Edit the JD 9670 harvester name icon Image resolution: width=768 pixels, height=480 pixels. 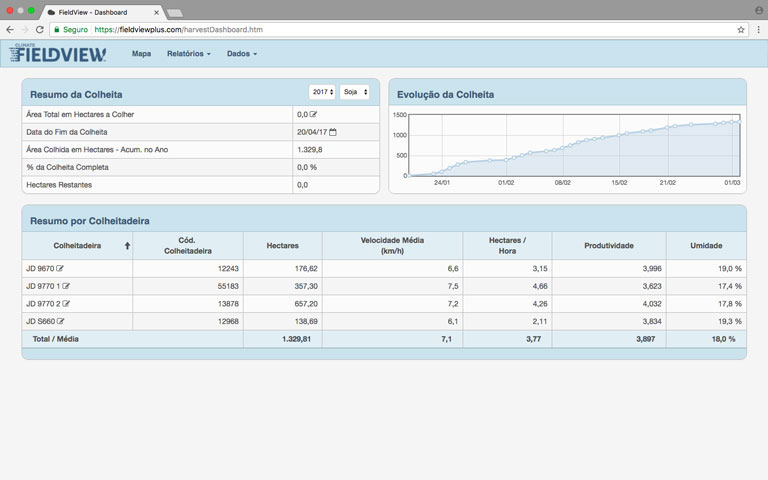[x=60, y=268]
